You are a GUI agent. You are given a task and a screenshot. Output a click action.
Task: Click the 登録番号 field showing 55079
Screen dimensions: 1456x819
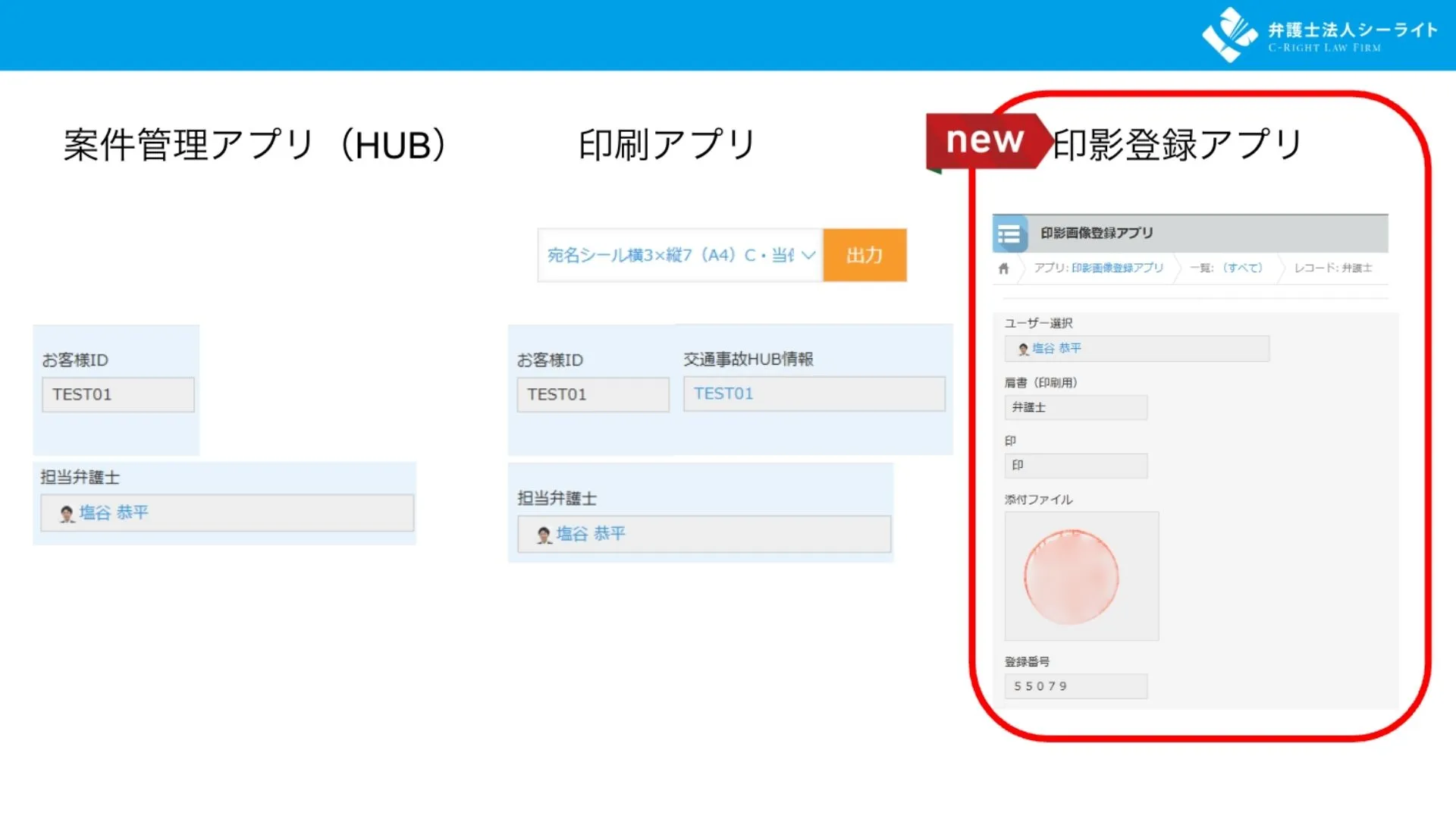coord(1075,686)
